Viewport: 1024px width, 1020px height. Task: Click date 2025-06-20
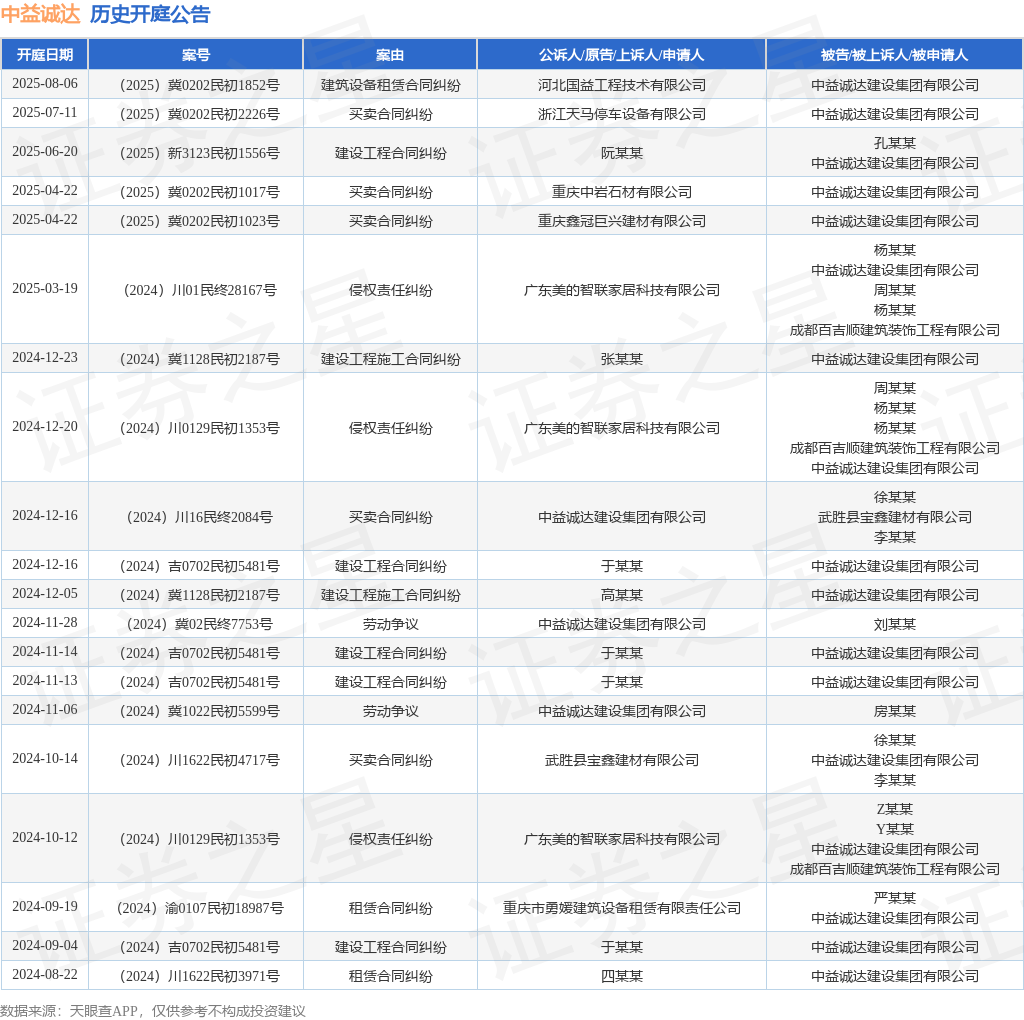tap(44, 151)
